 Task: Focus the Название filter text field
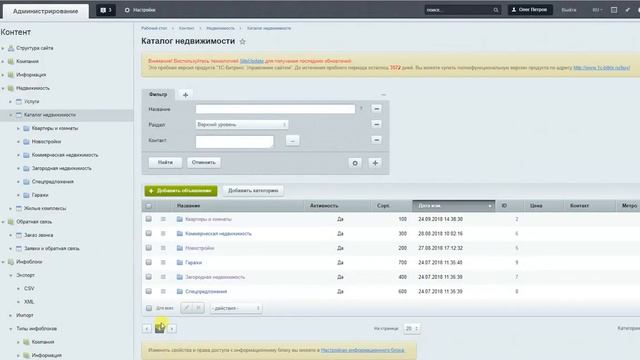(275, 109)
